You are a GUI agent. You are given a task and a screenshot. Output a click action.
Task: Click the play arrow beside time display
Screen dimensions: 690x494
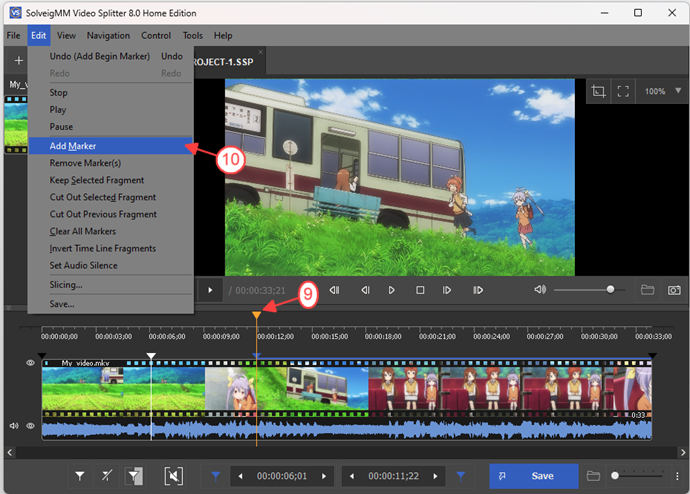tap(210, 290)
